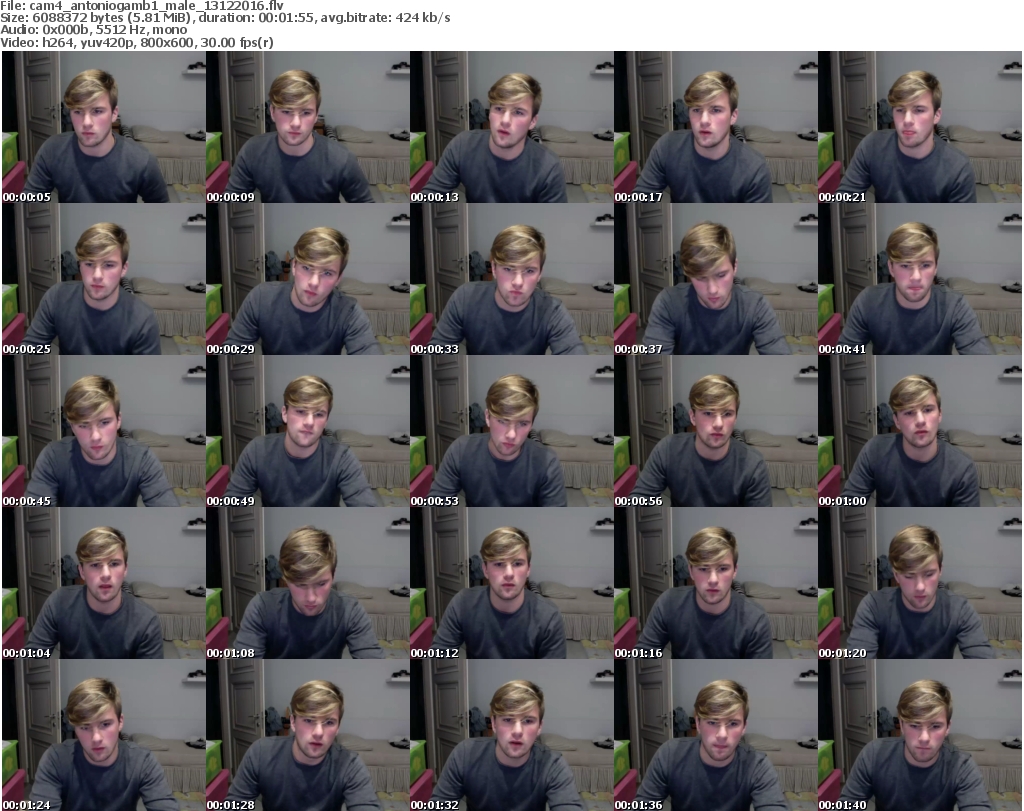The image size is (1024, 811).
Task: Select the thumbnail stamped 00:01:32
Action: pyautogui.click(x=512, y=735)
